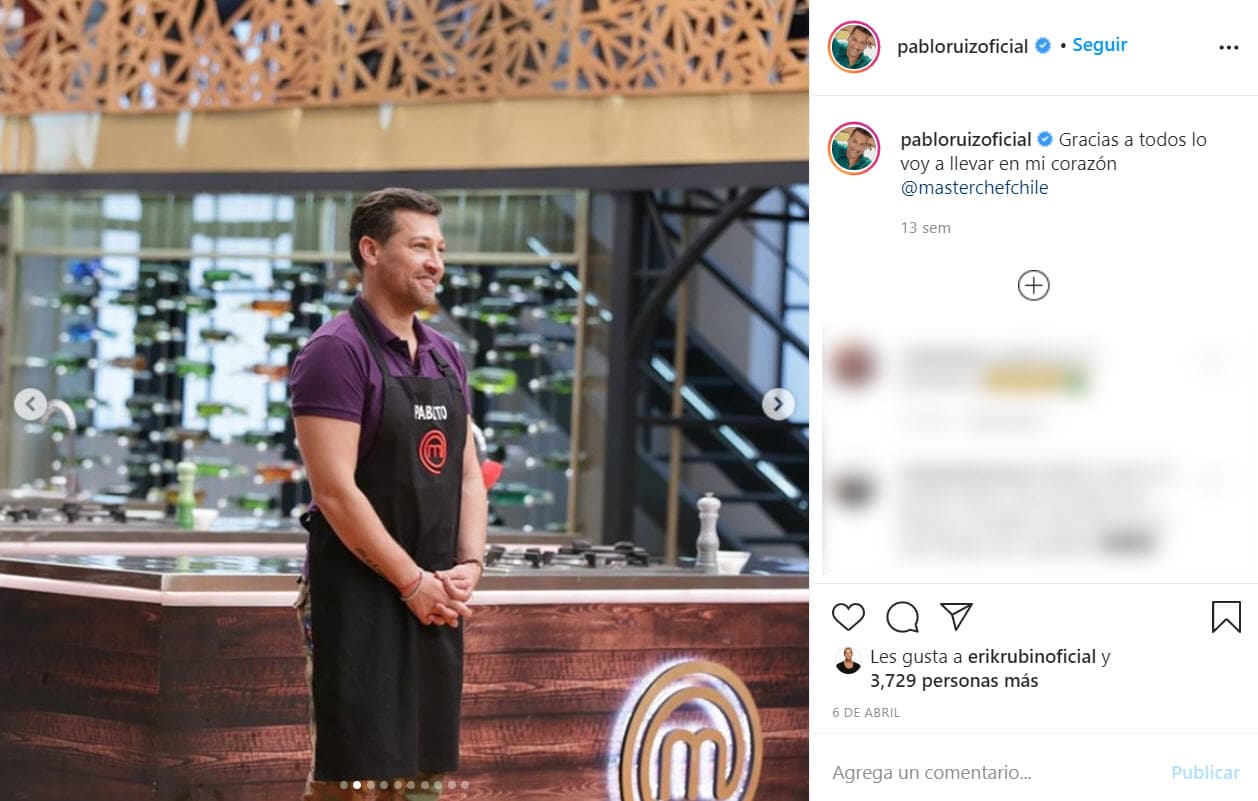Open the caption's profile avatar
This screenshot has height=801, width=1258.
coord(854,148)
